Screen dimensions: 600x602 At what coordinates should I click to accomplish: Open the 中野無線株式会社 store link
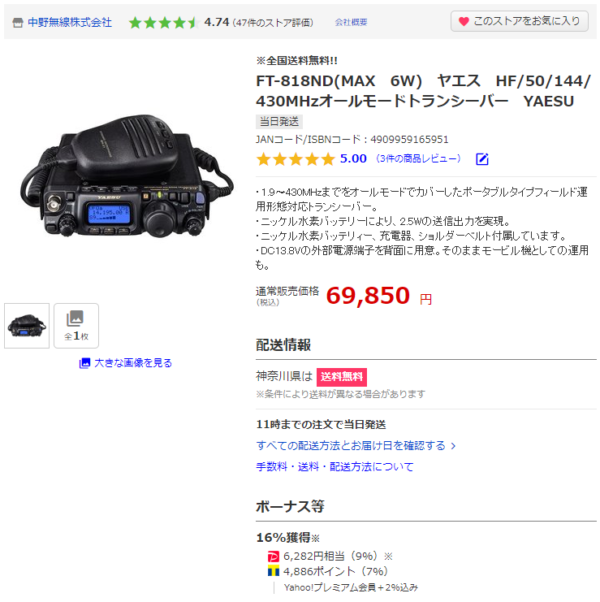69,22
